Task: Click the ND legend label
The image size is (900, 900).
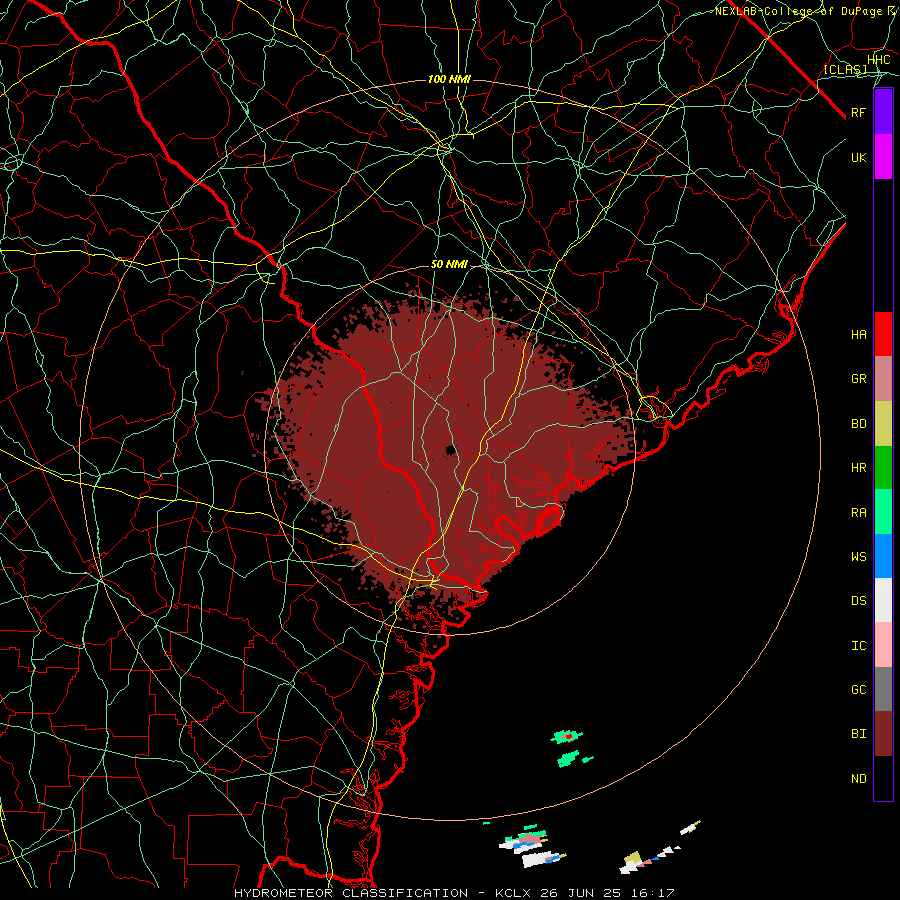Action: pos(858,779)
